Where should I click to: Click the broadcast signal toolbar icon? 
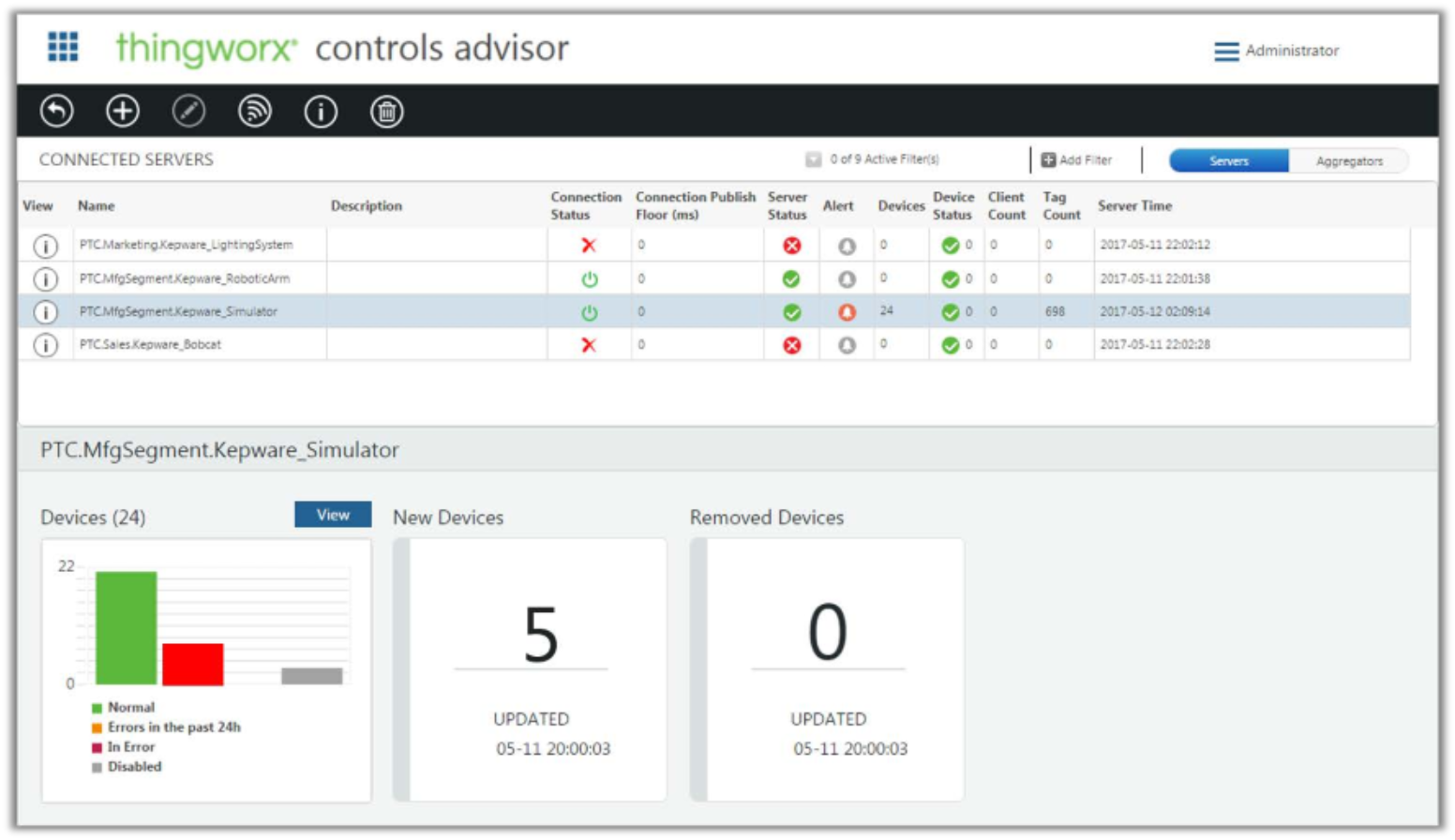[x=254, y=112]
